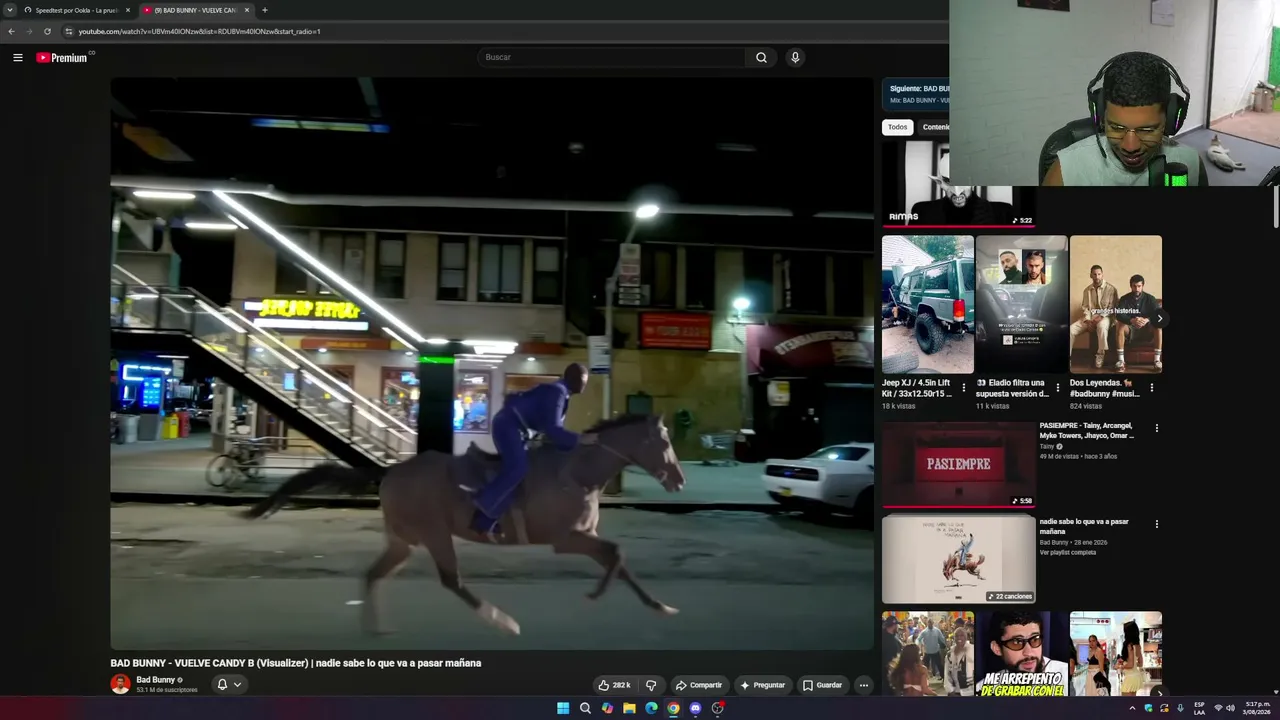This screenshot has width=1280, height=720.
Task: Open the Eladio filtra short thumbnail
Action: coord(1021,304)
